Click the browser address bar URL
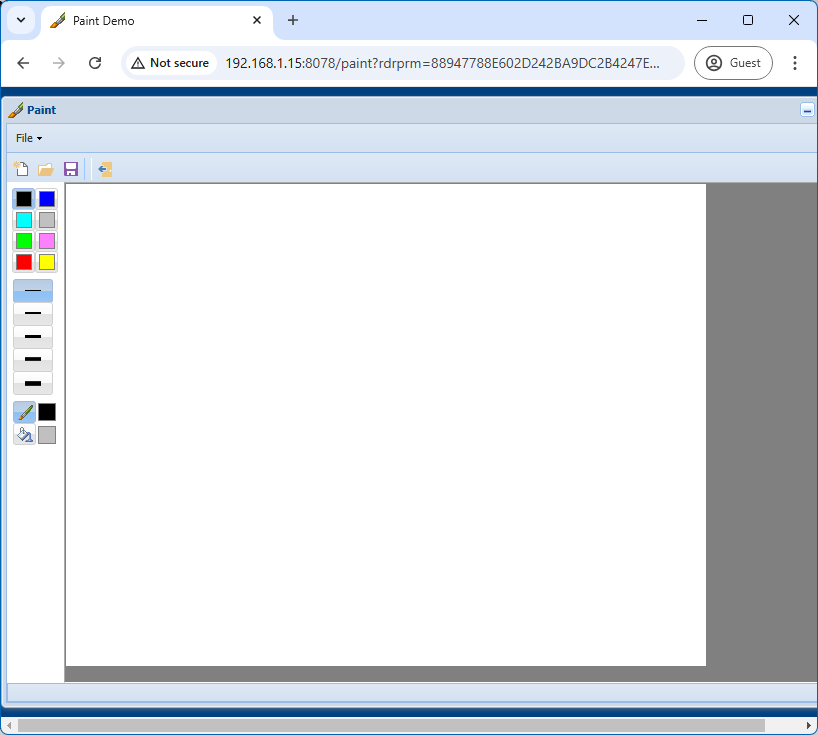Screen dimensions: 818x735 click(x=442, y=63)
